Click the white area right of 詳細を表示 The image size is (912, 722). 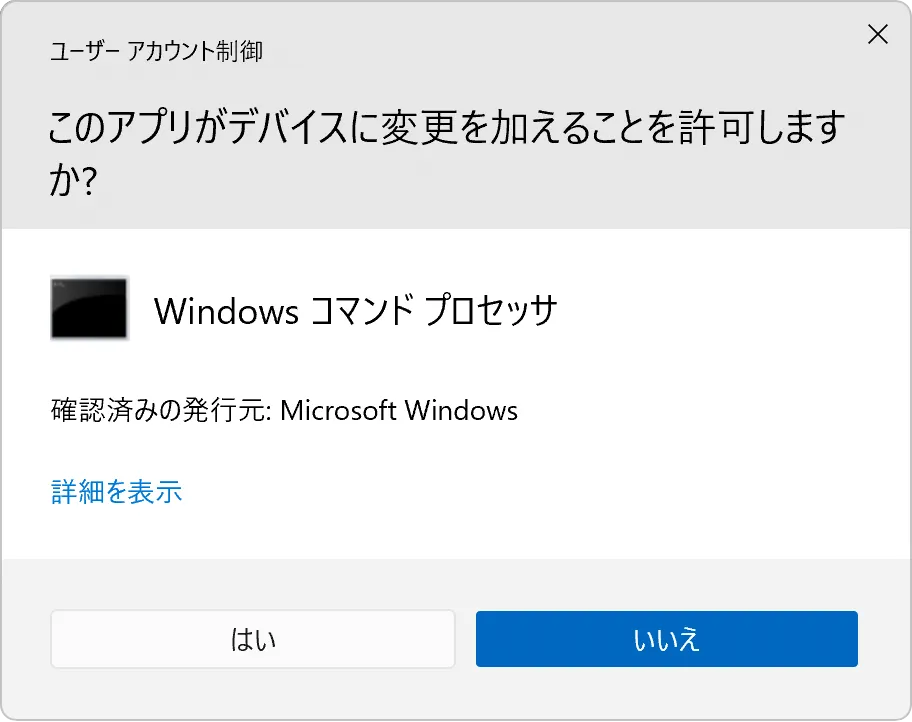click(x=500, y=491)
